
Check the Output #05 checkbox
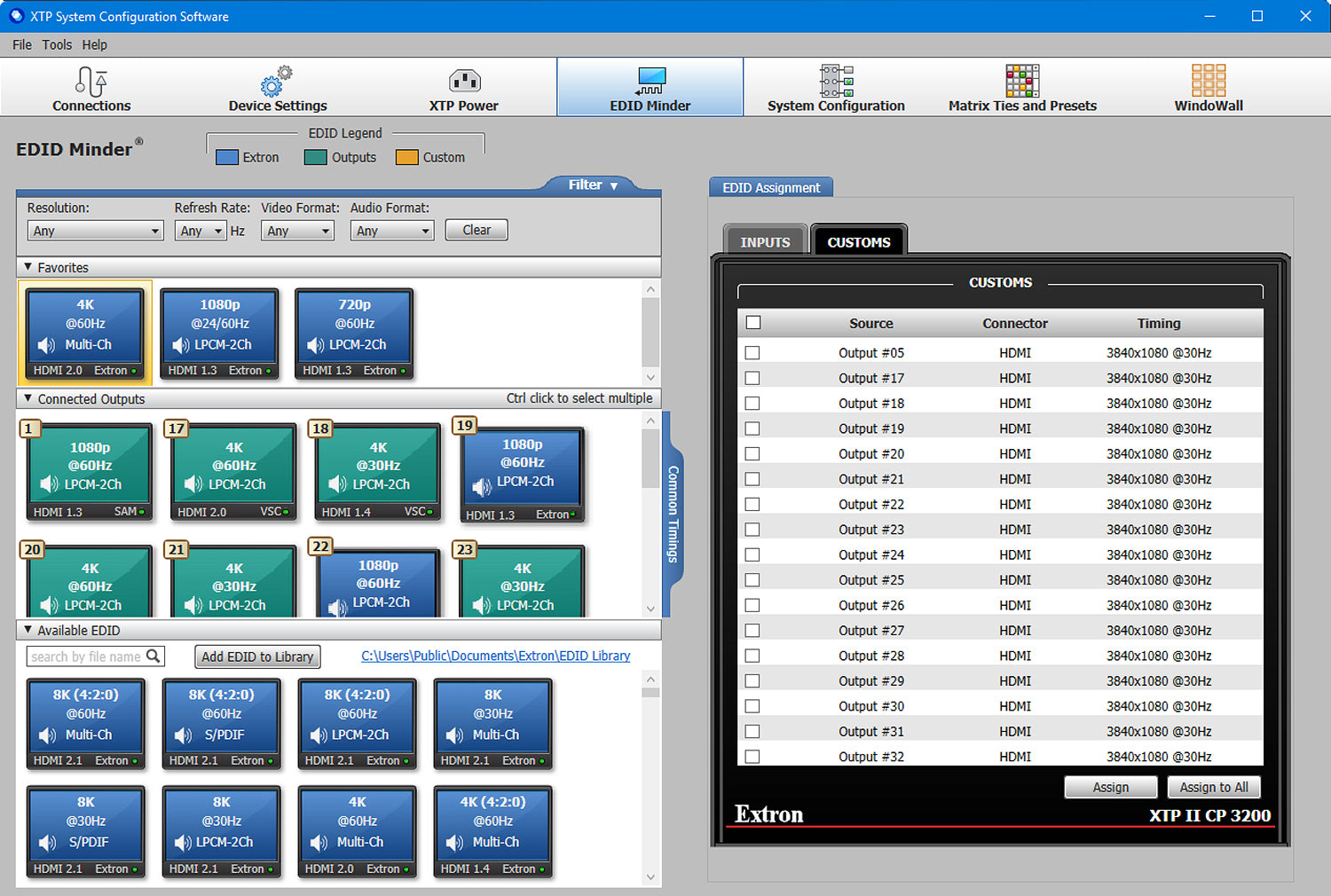pyautogui.click(x=752, y=353)
